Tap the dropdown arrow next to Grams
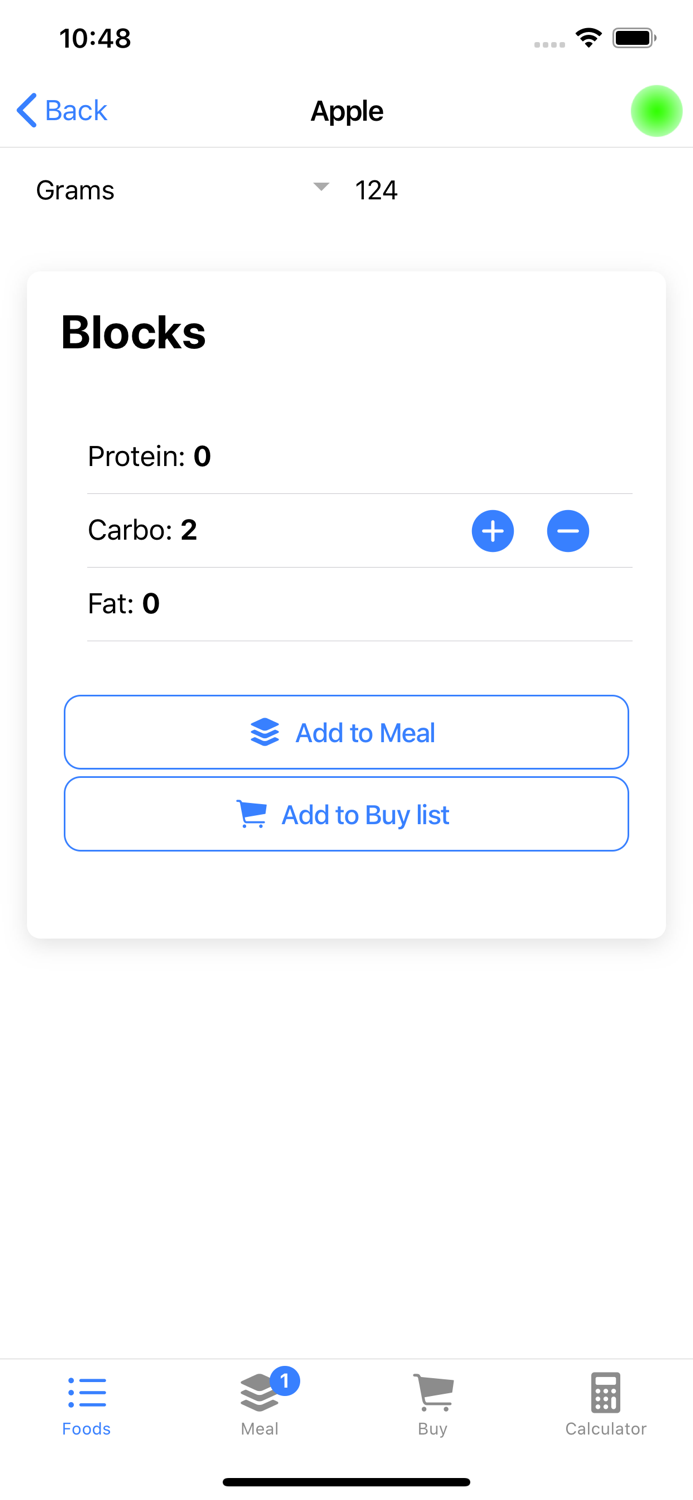This screenshot has width=693, height=1500. click(320, 187)
